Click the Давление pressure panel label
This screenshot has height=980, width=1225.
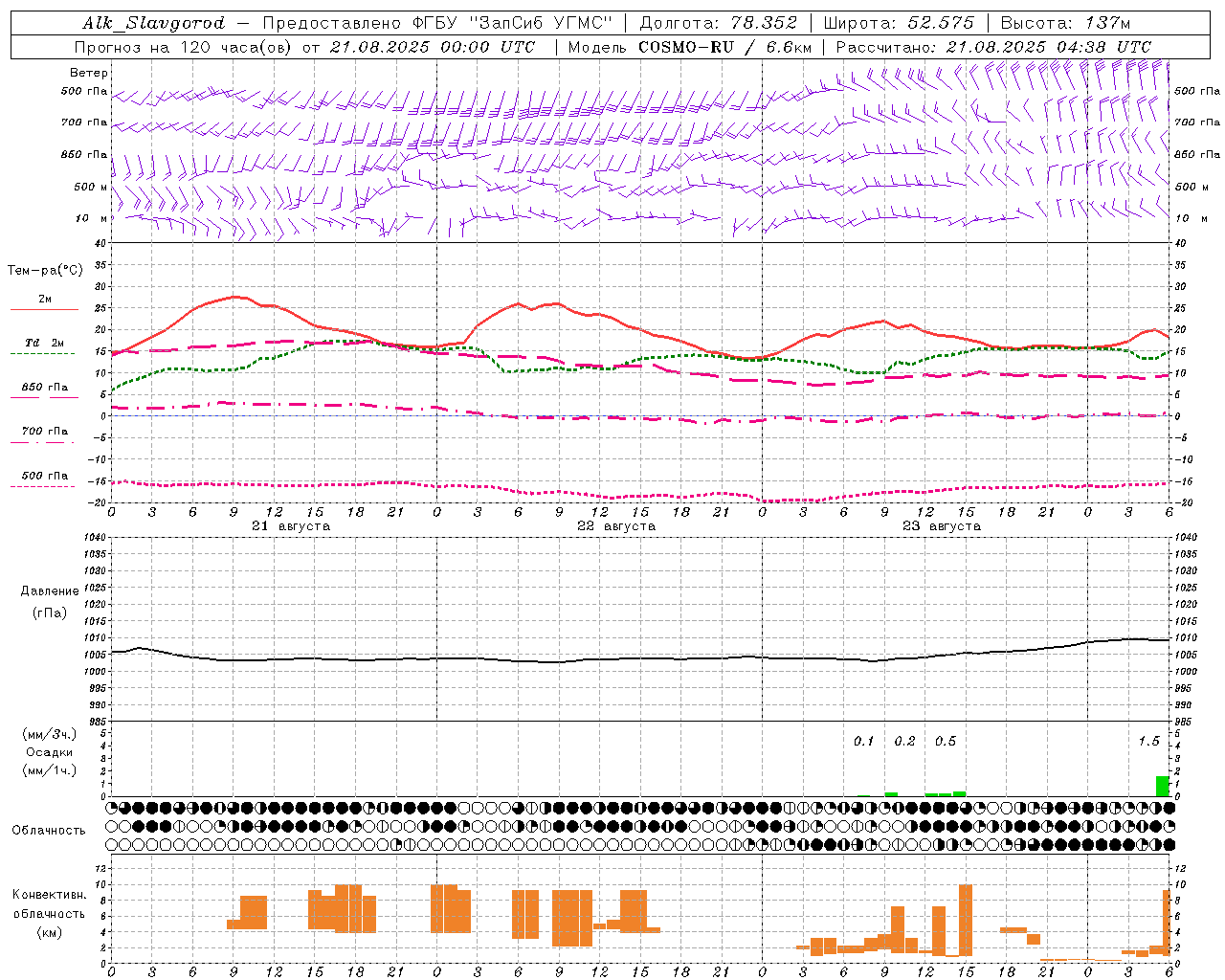50,591
